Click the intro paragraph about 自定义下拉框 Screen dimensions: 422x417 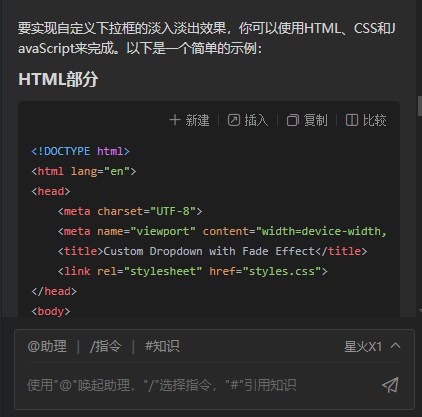pos(207,38)
